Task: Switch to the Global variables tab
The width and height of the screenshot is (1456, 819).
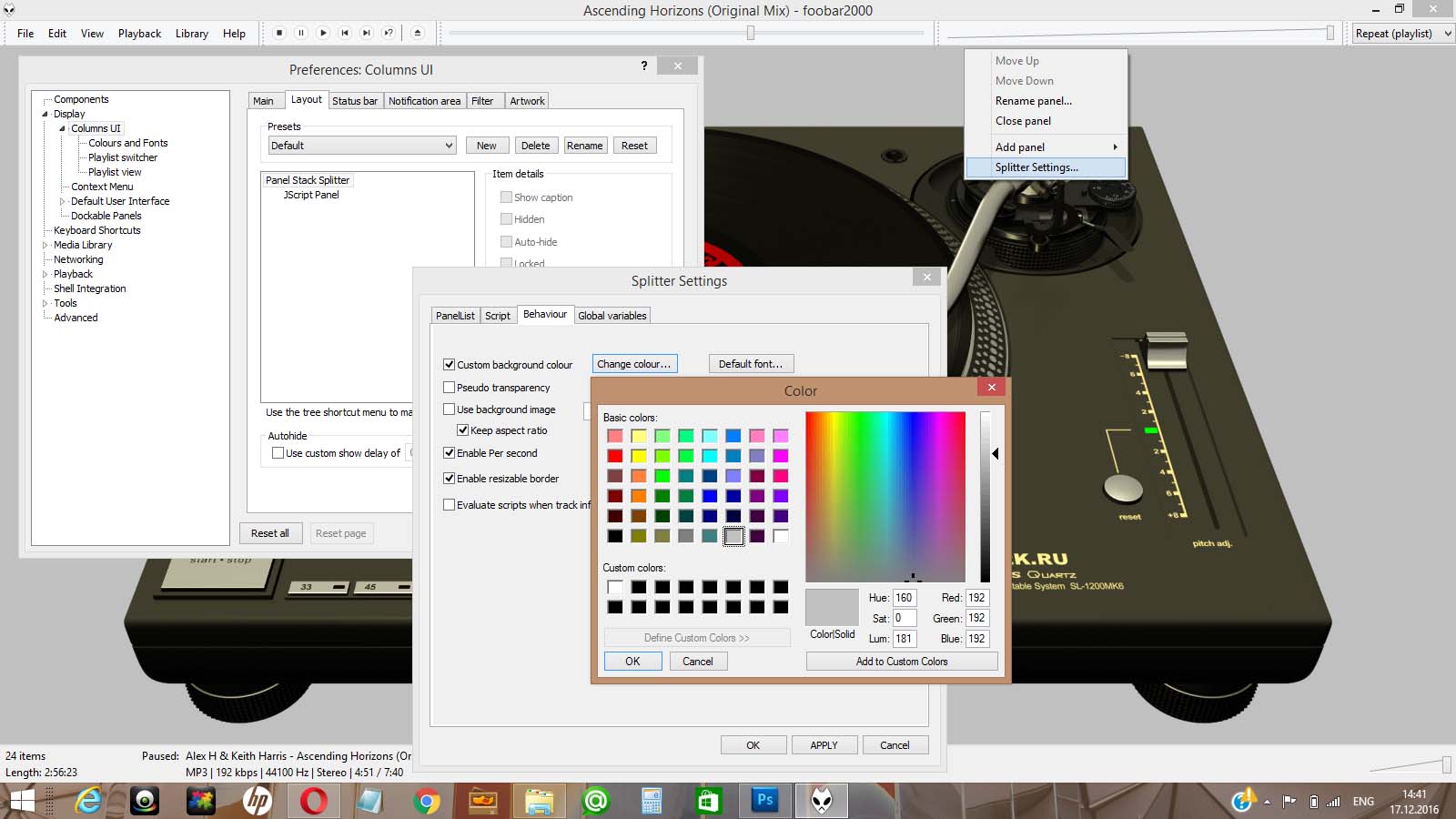Action: [x=612, y=316]
